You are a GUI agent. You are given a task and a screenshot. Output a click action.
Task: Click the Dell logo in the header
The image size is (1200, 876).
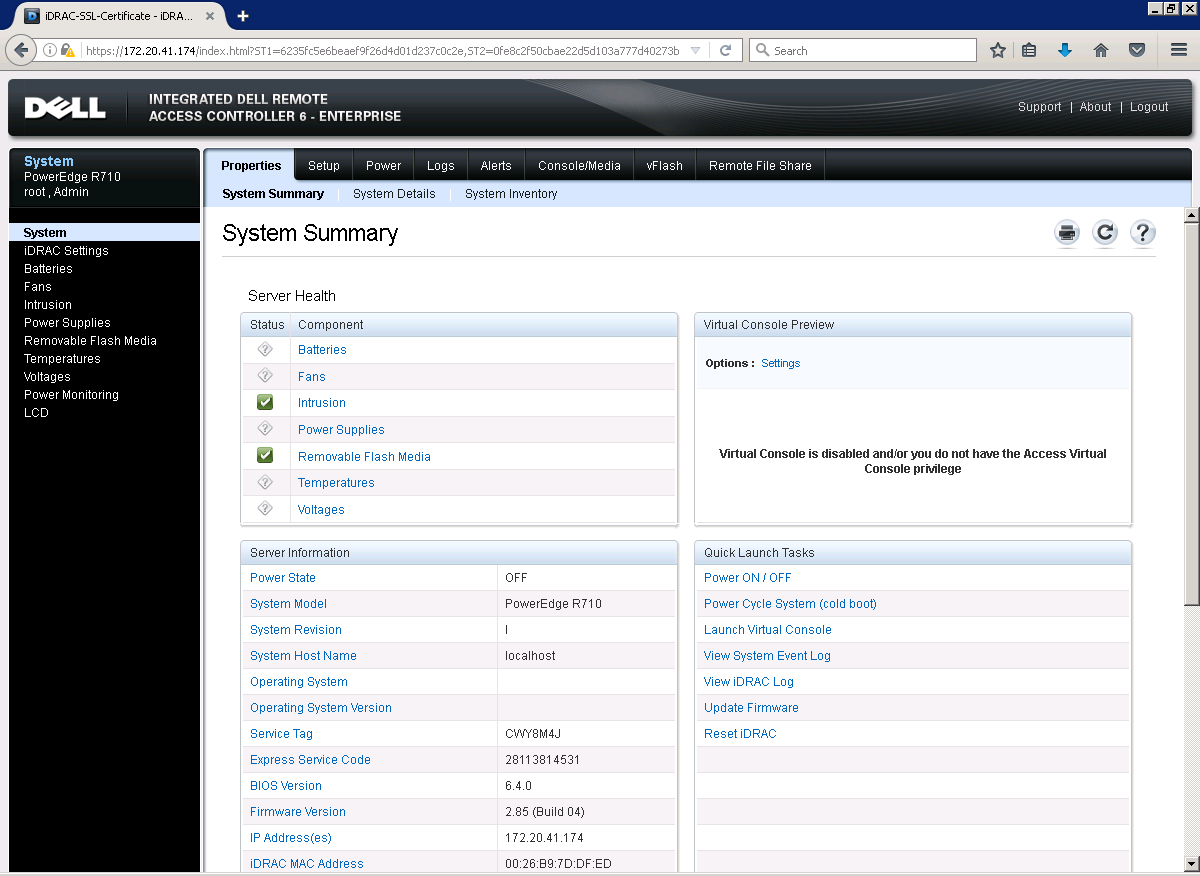point(64,106)
